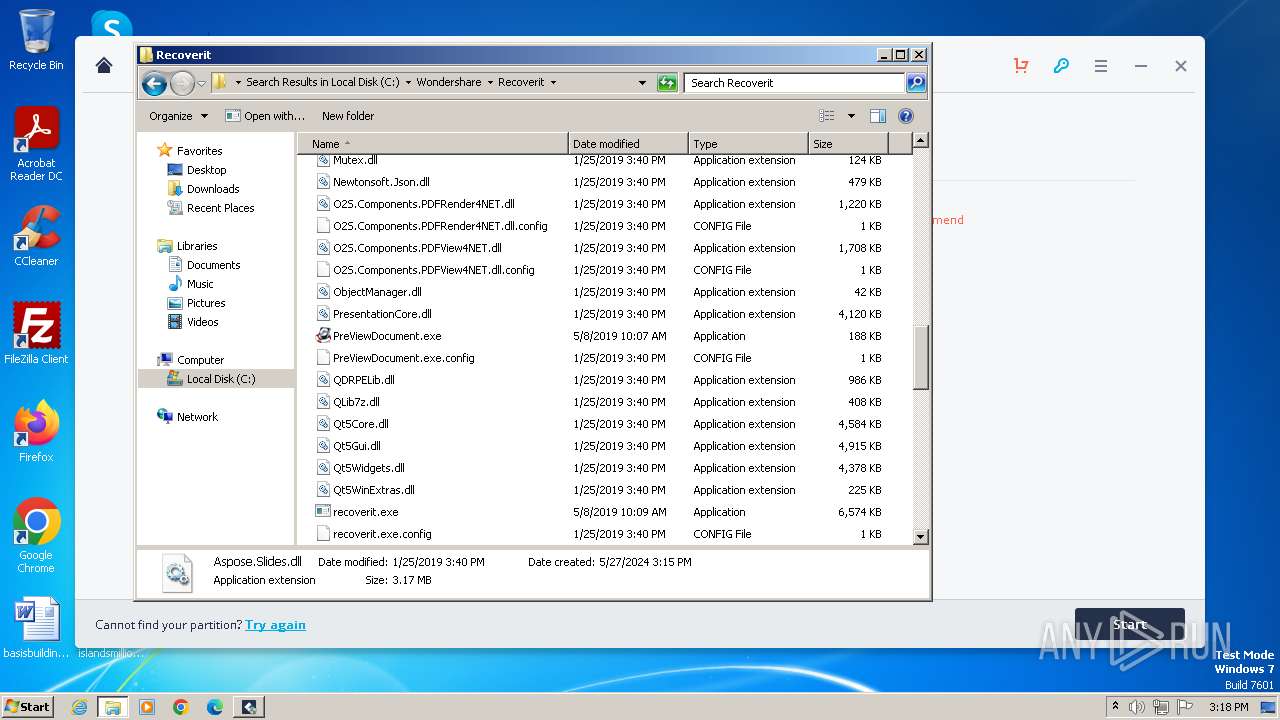The width and height of the screenshot is (1280, 720).
Task: Click Open with... toolbar button
Action: [265, 116]
